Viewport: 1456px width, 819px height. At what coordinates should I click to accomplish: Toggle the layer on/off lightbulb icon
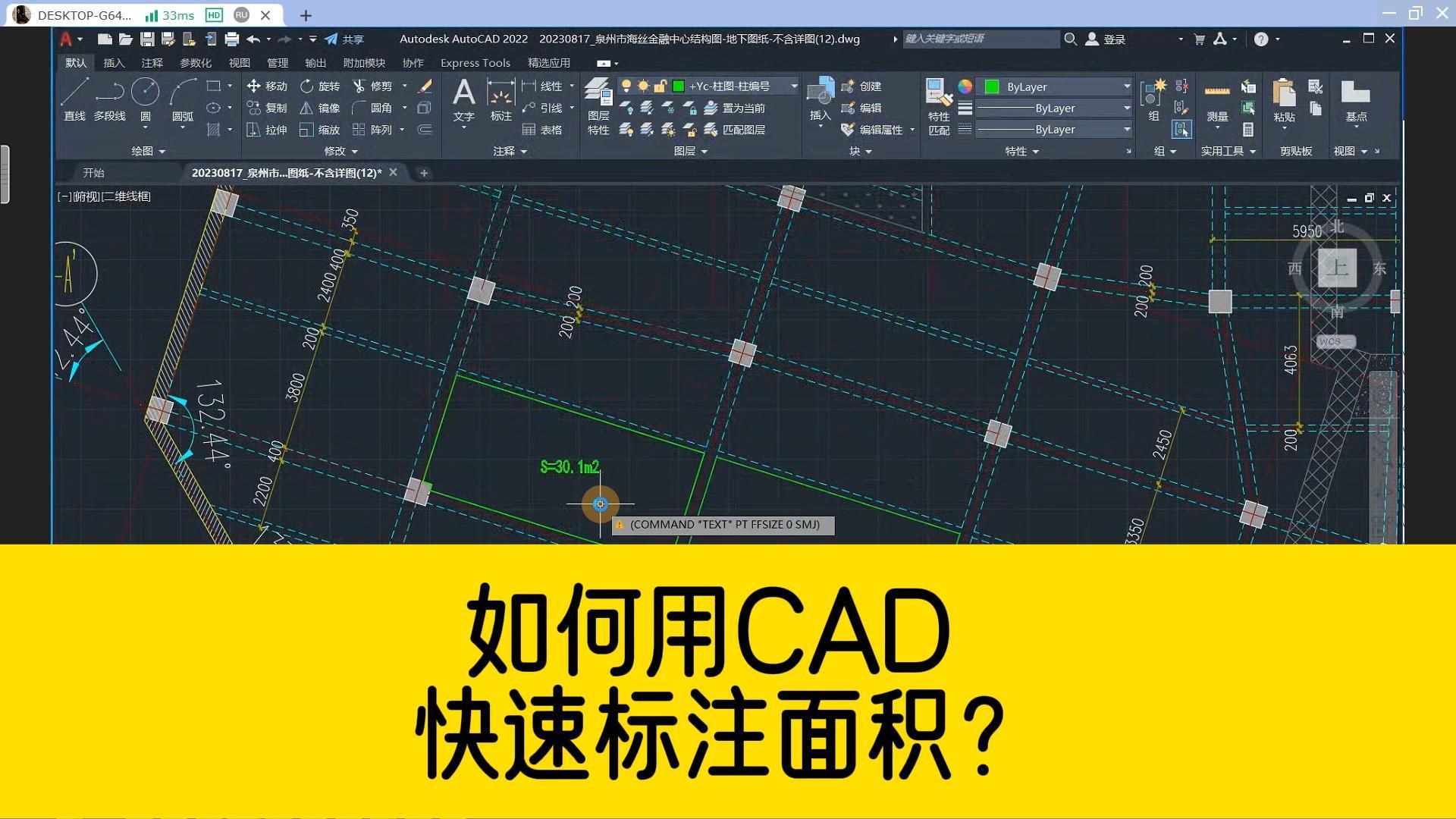click(626, 86)
